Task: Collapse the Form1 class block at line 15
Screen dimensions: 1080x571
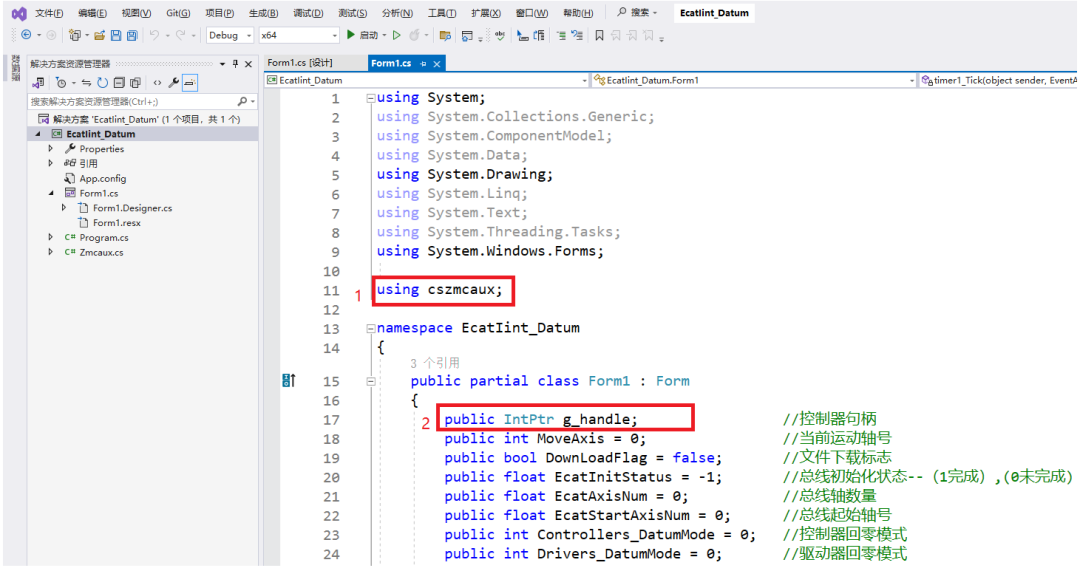Action: [x=371, y=381]
